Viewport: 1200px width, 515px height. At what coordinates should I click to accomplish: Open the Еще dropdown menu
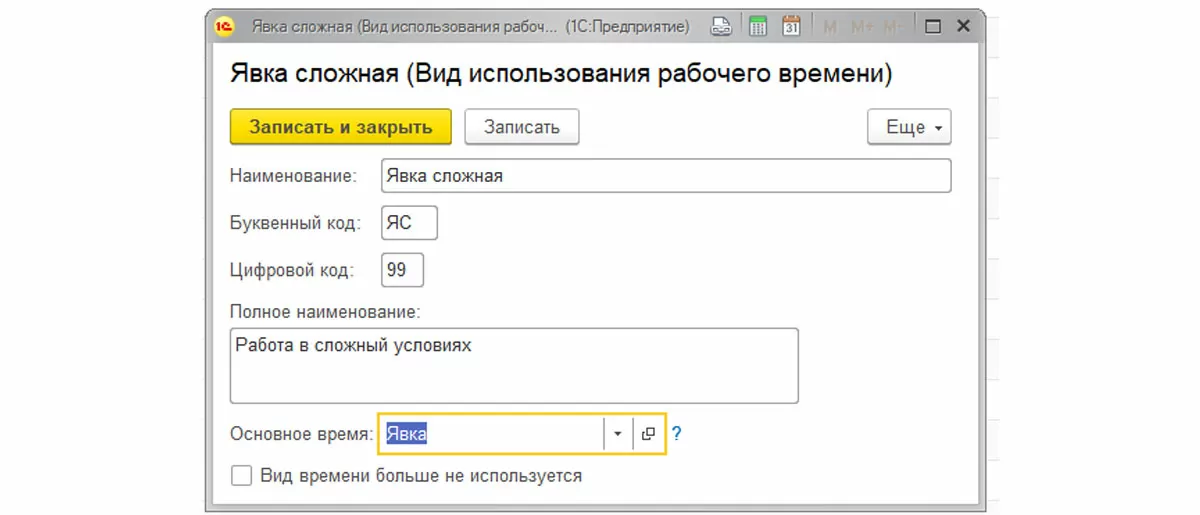pyautogui.click(x=909, y=127)
